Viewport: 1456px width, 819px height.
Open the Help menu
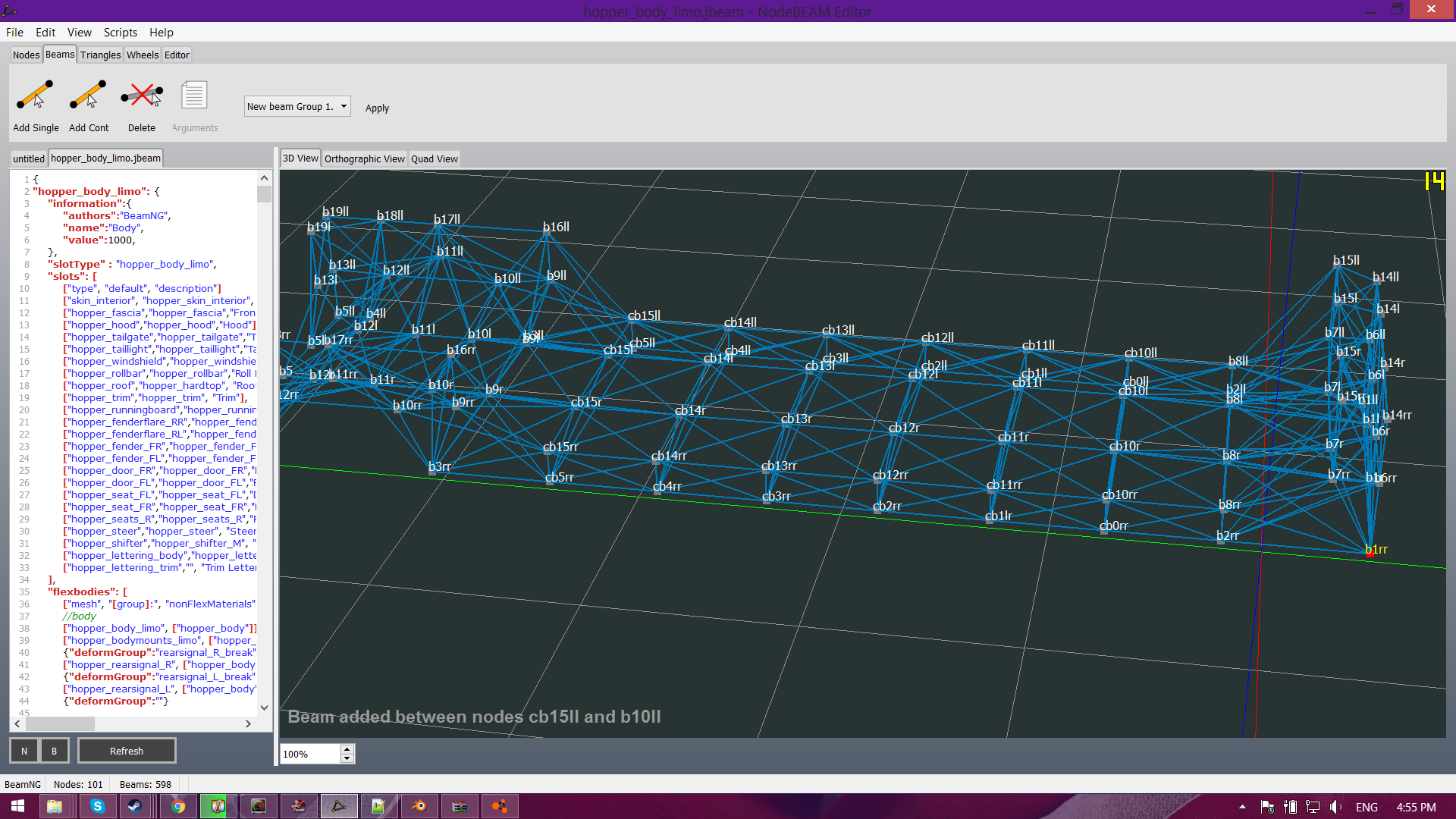tap(161, 32)
